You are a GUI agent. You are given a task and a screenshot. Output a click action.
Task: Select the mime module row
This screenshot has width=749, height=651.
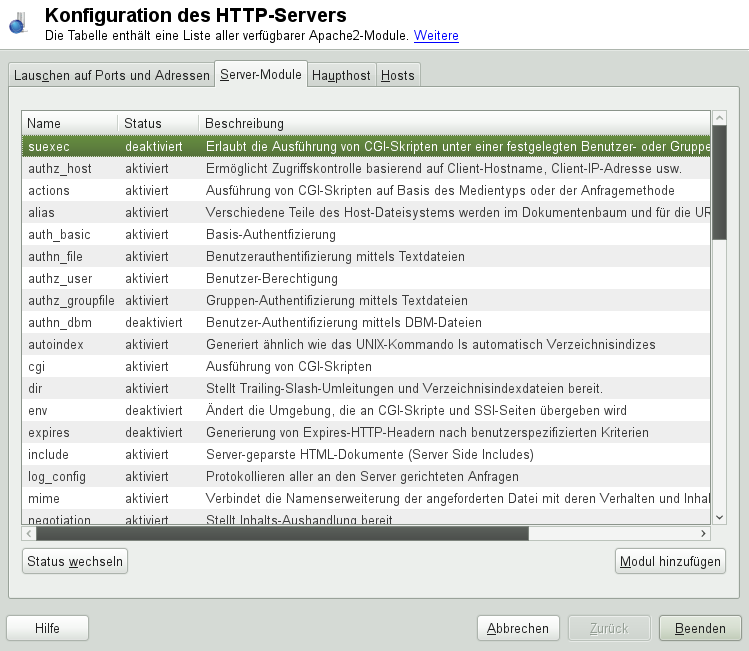pyautogui.click(x=366, y=498)
